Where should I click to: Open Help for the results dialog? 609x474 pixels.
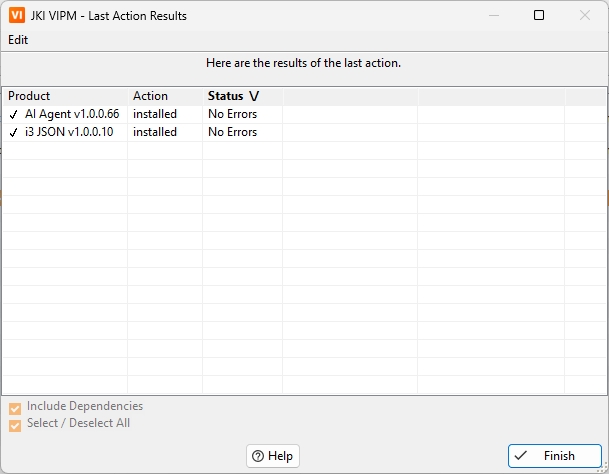point(273,456)
